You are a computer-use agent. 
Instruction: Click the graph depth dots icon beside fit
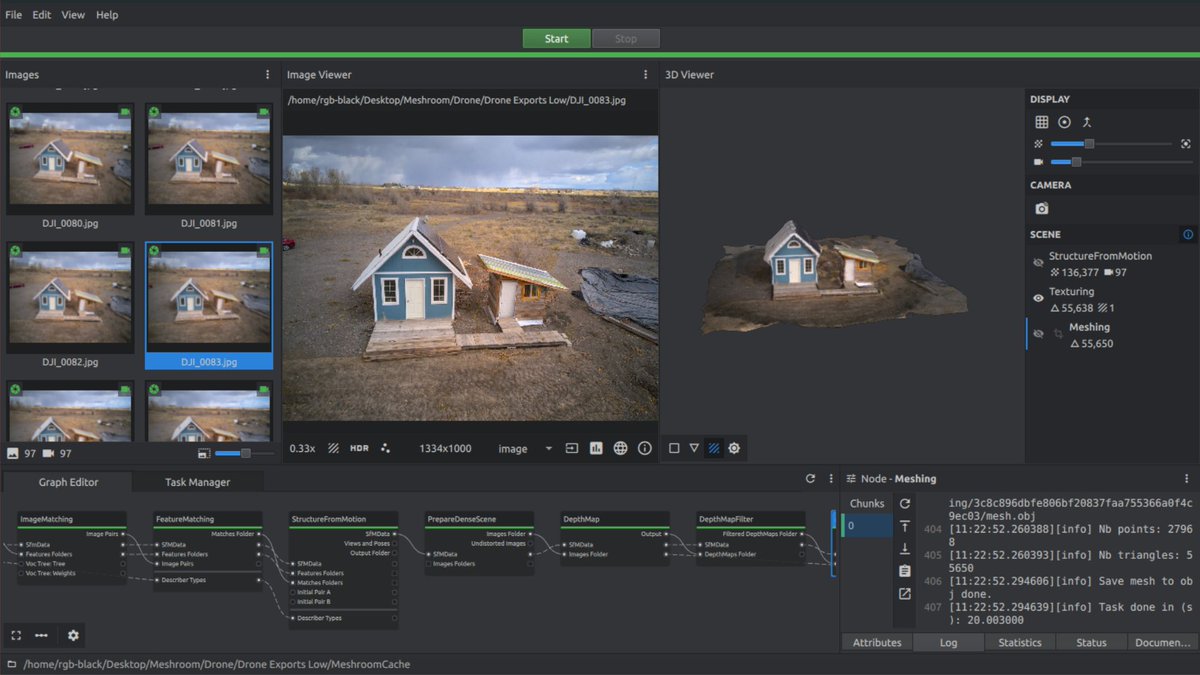tap(42, 635)
